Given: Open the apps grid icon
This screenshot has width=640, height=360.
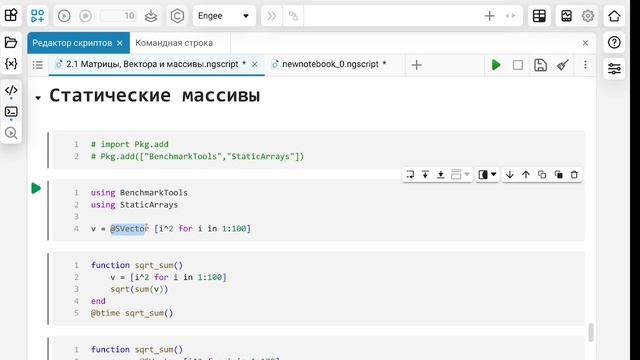Looking at the screenshot, I should pos(11,16).
